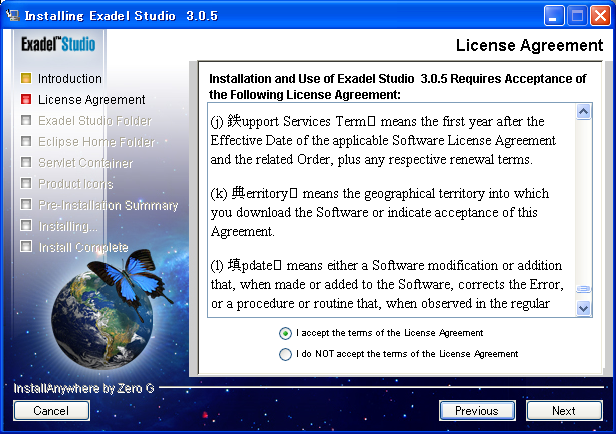Screen dimensions: 616x434
Task: Click the Eclipse Home Folder step label
Action: click(x=96, y=142)
